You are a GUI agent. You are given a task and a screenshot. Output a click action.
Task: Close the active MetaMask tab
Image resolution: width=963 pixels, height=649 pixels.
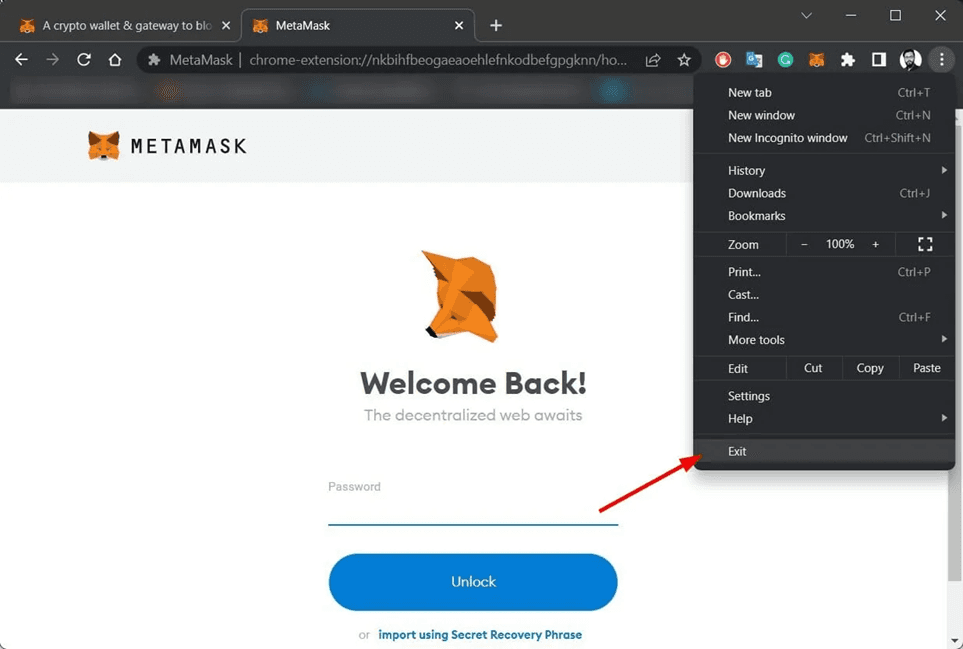click(459, 25)
